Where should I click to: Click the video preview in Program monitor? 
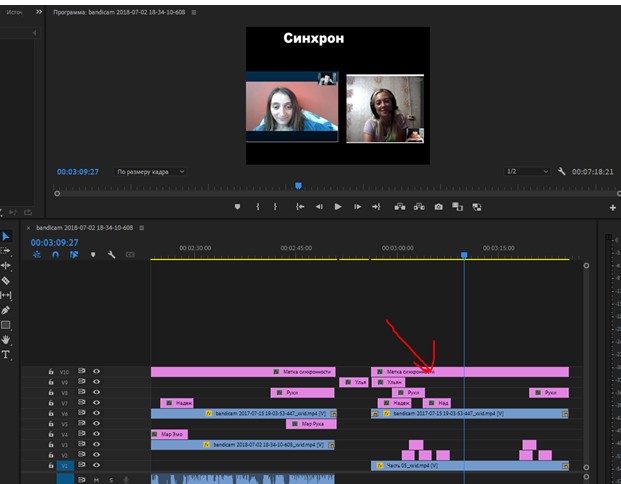pos(338,95)
